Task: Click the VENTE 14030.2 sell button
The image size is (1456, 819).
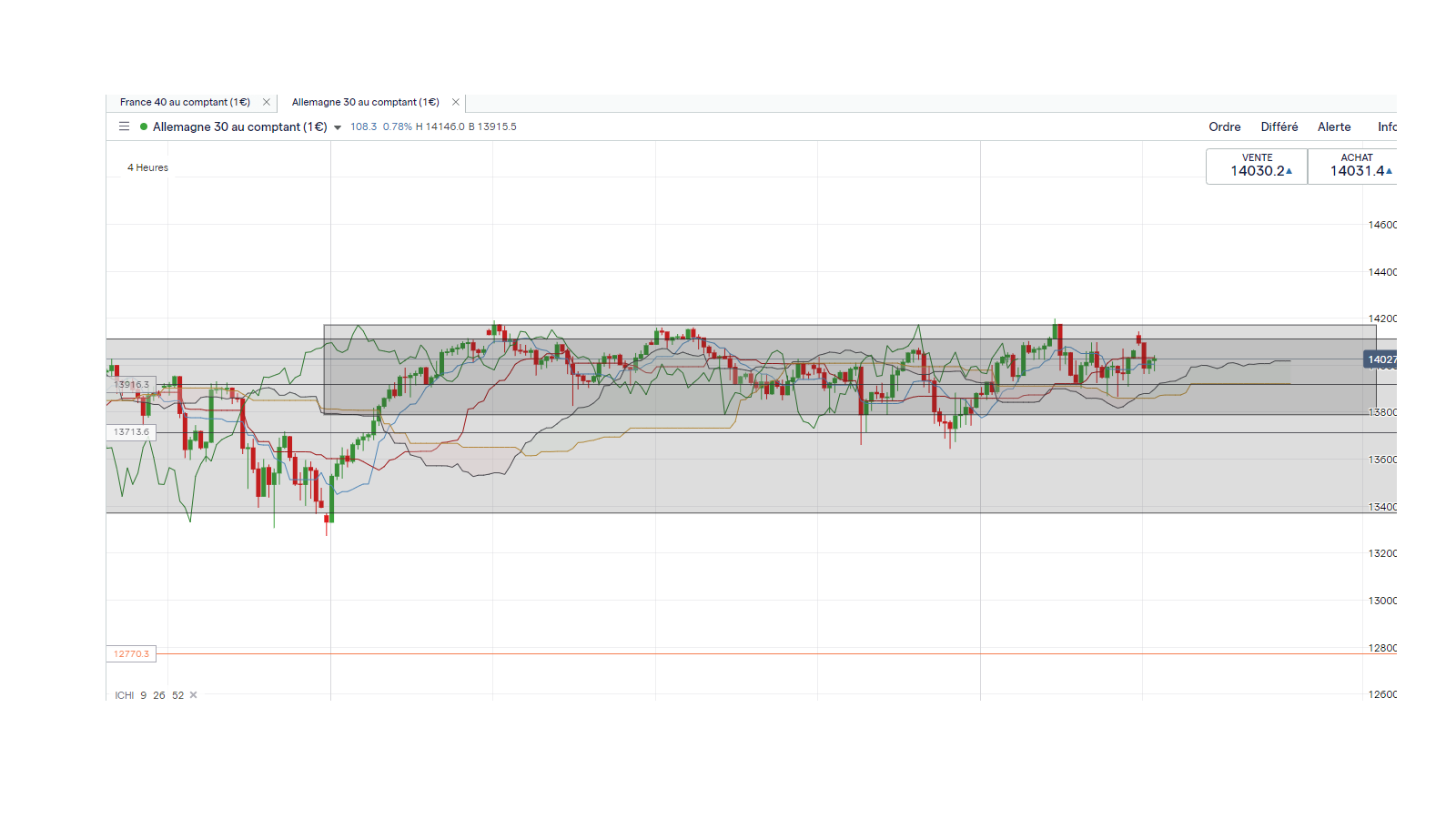Action: click(1257, 167)
